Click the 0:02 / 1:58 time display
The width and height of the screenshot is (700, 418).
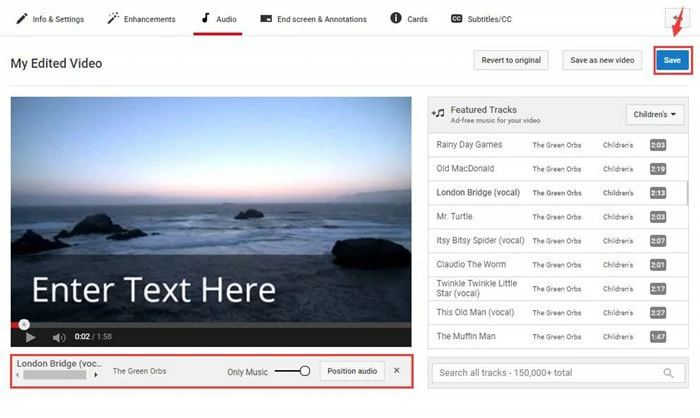pos(93,337)
